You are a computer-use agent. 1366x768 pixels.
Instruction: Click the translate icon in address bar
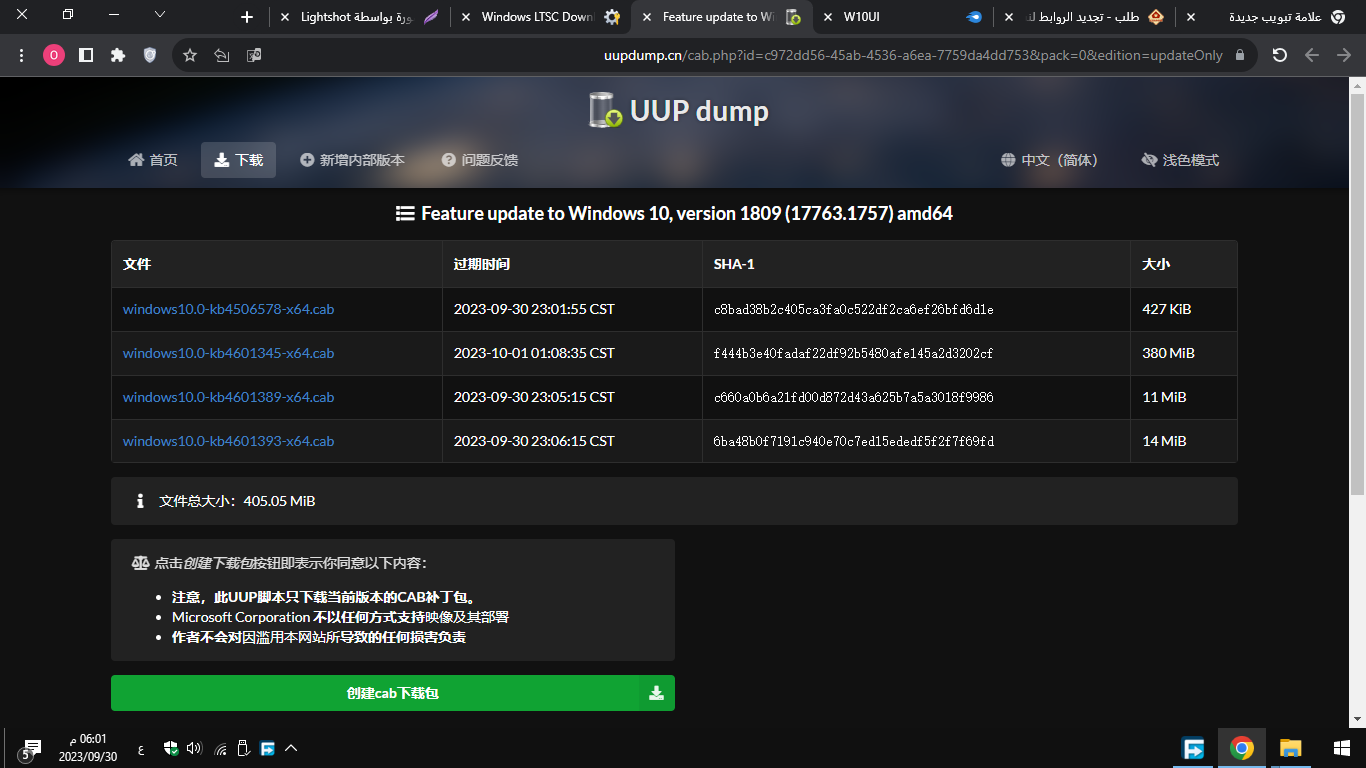pos(254,55)
